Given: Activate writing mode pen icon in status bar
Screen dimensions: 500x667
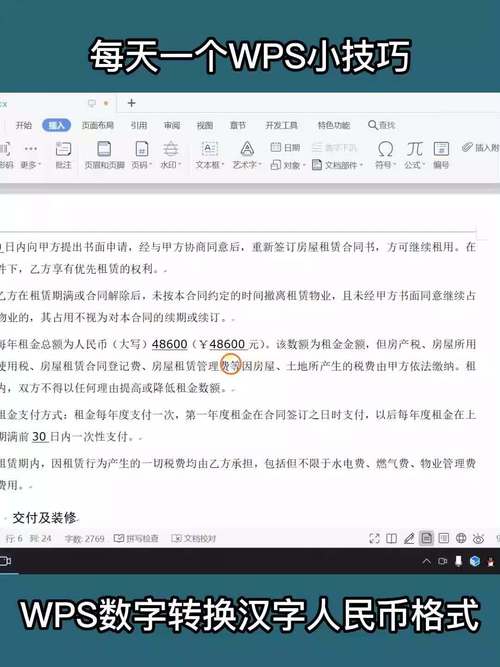Looking at the screenshot, I should (409, 539).
